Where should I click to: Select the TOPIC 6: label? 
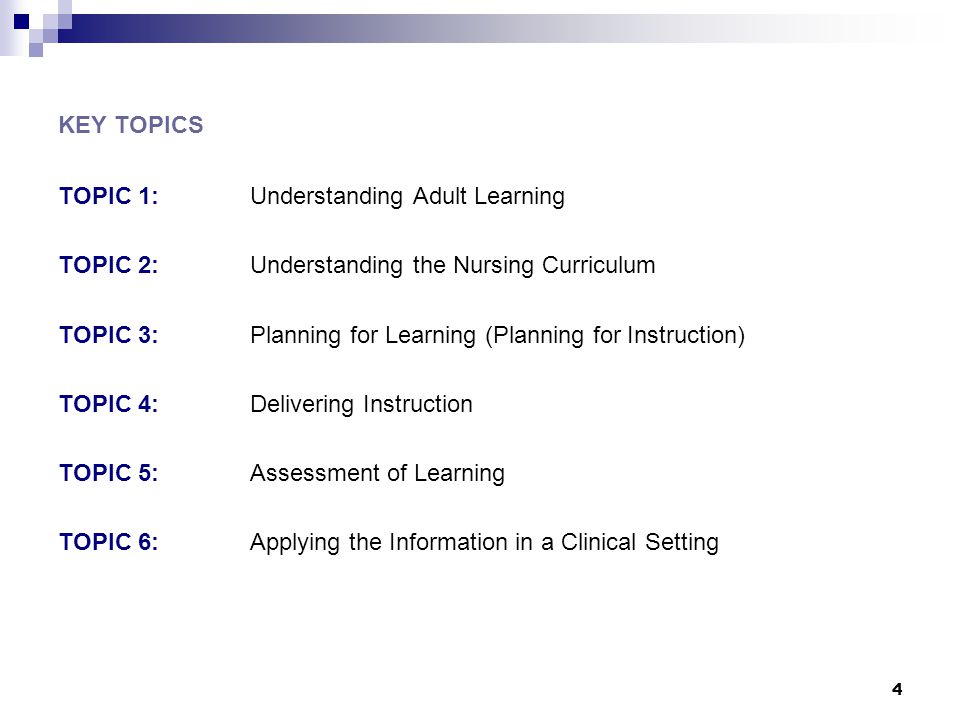click(109, 542)
